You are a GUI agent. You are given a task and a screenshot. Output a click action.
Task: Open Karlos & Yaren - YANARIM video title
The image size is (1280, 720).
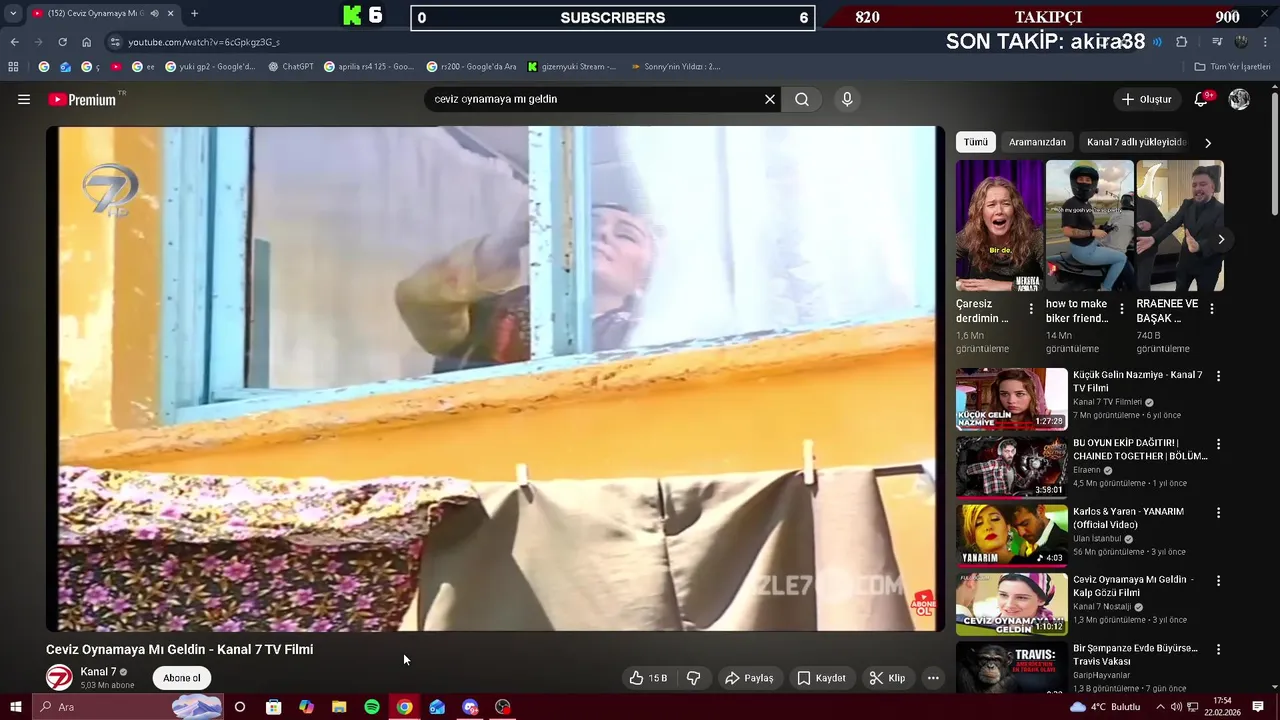[1128, 518]
